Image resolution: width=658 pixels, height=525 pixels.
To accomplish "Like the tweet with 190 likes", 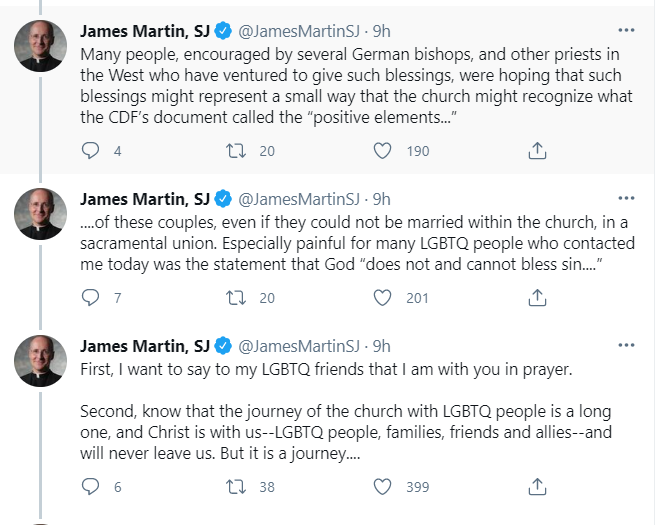I will (382, 151).
